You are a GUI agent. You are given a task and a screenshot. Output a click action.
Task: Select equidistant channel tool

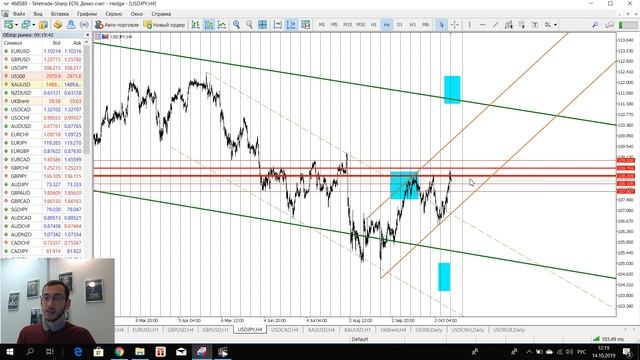[509, 25]
